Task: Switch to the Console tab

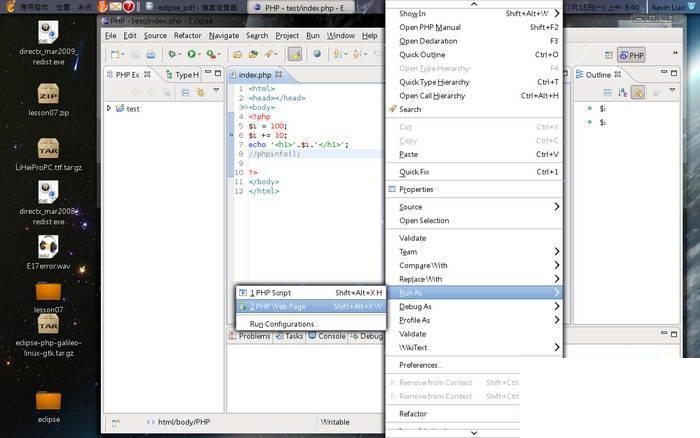Action: (x=327, y=336)
